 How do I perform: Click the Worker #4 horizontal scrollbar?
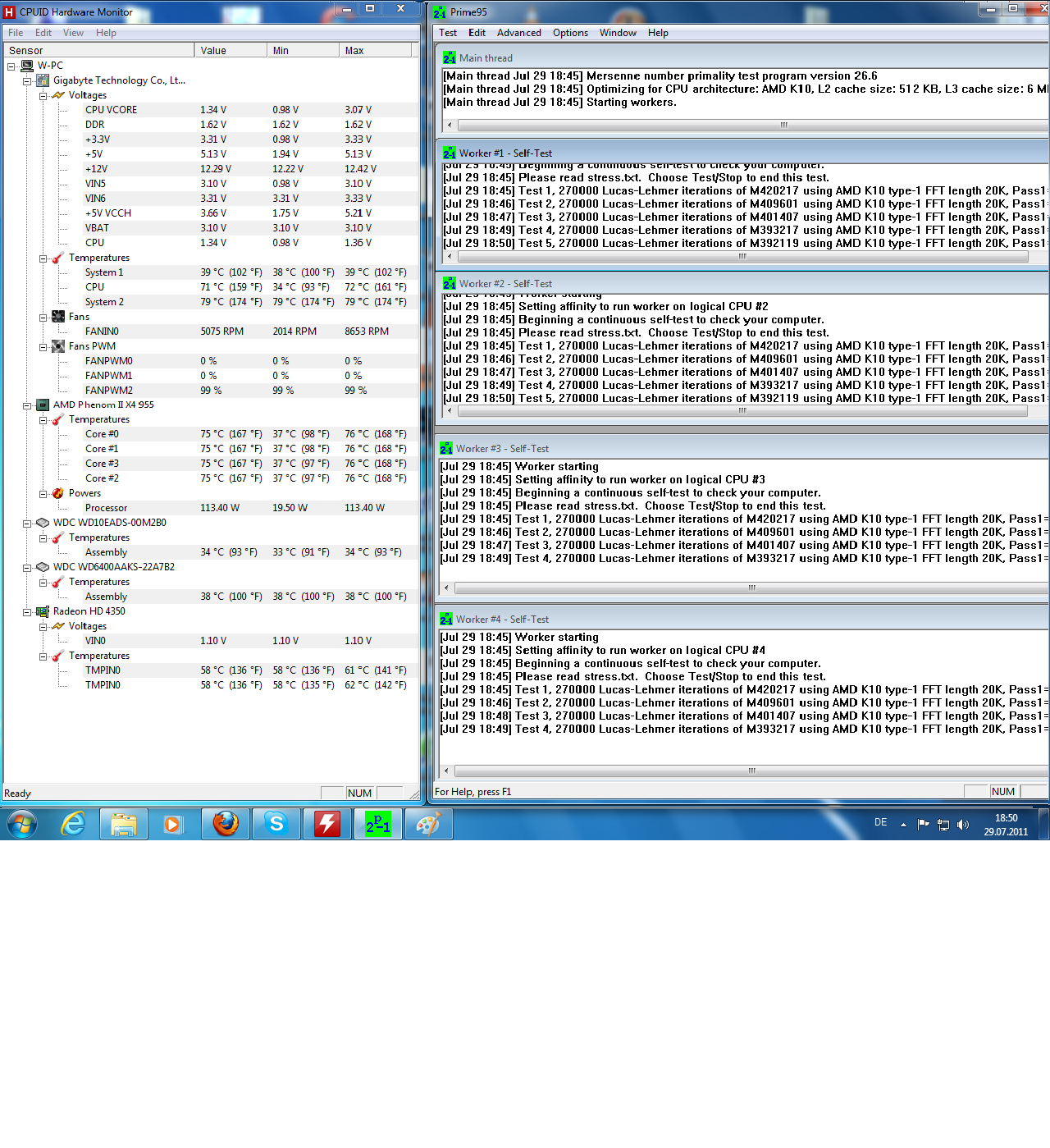point(744,771)
